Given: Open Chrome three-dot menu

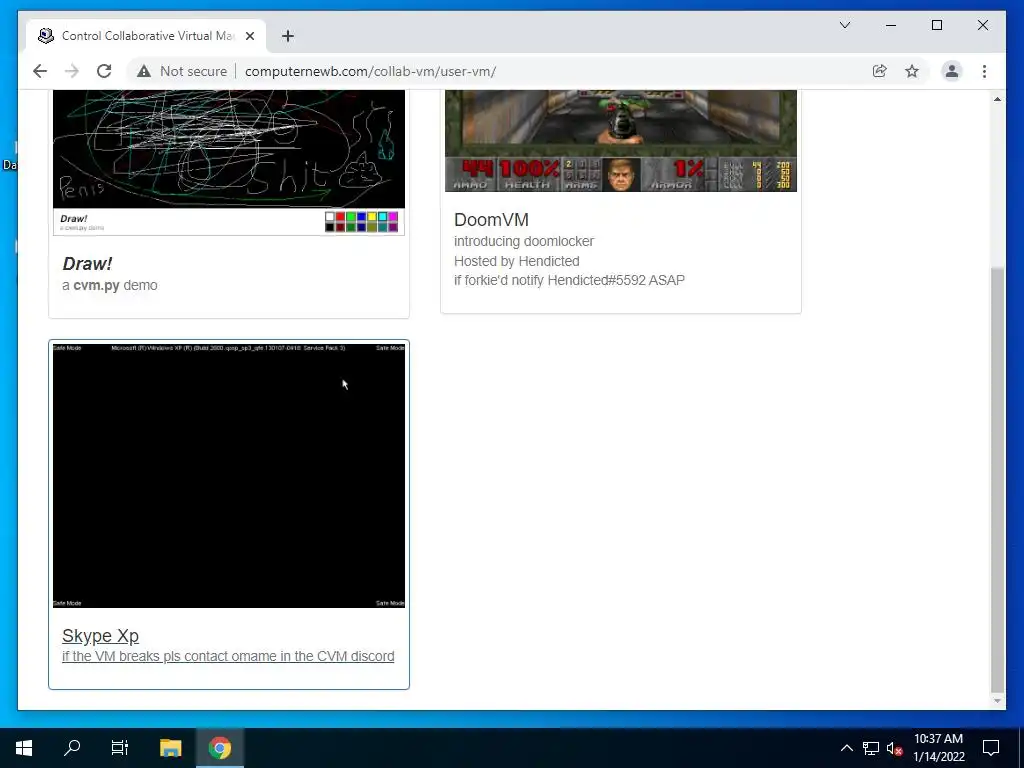Looking at the screenshot, I should click(x=984, y=71).
